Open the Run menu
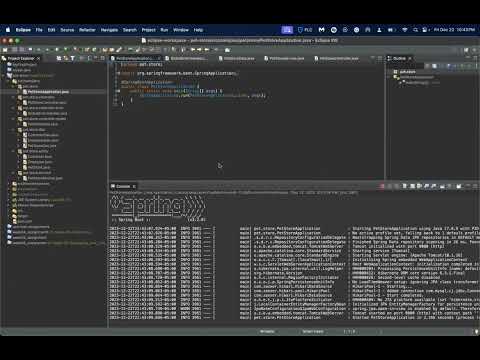Viewport: 480px width, 360px height. (164, 30)
